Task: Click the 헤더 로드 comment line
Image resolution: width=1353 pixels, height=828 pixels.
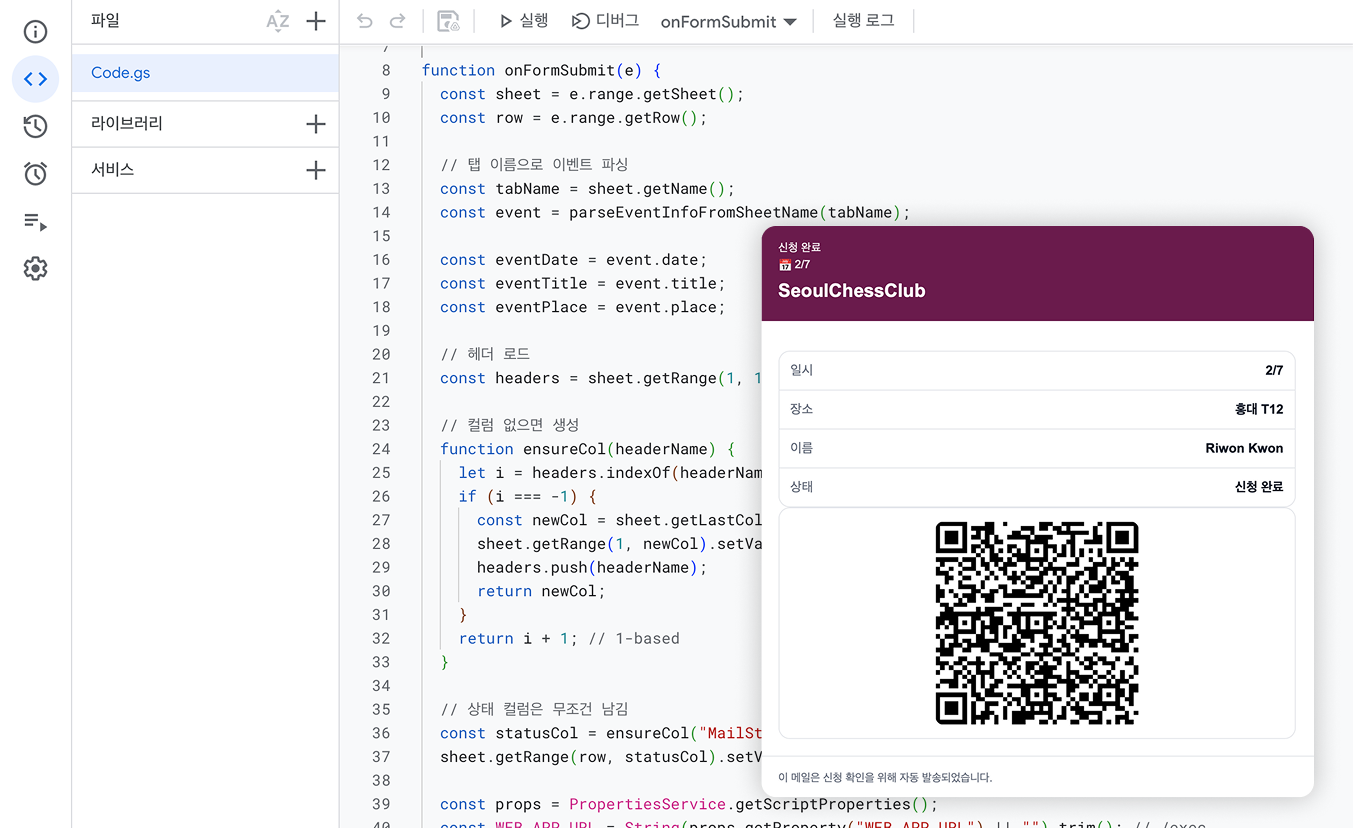Action: (485, 354)
